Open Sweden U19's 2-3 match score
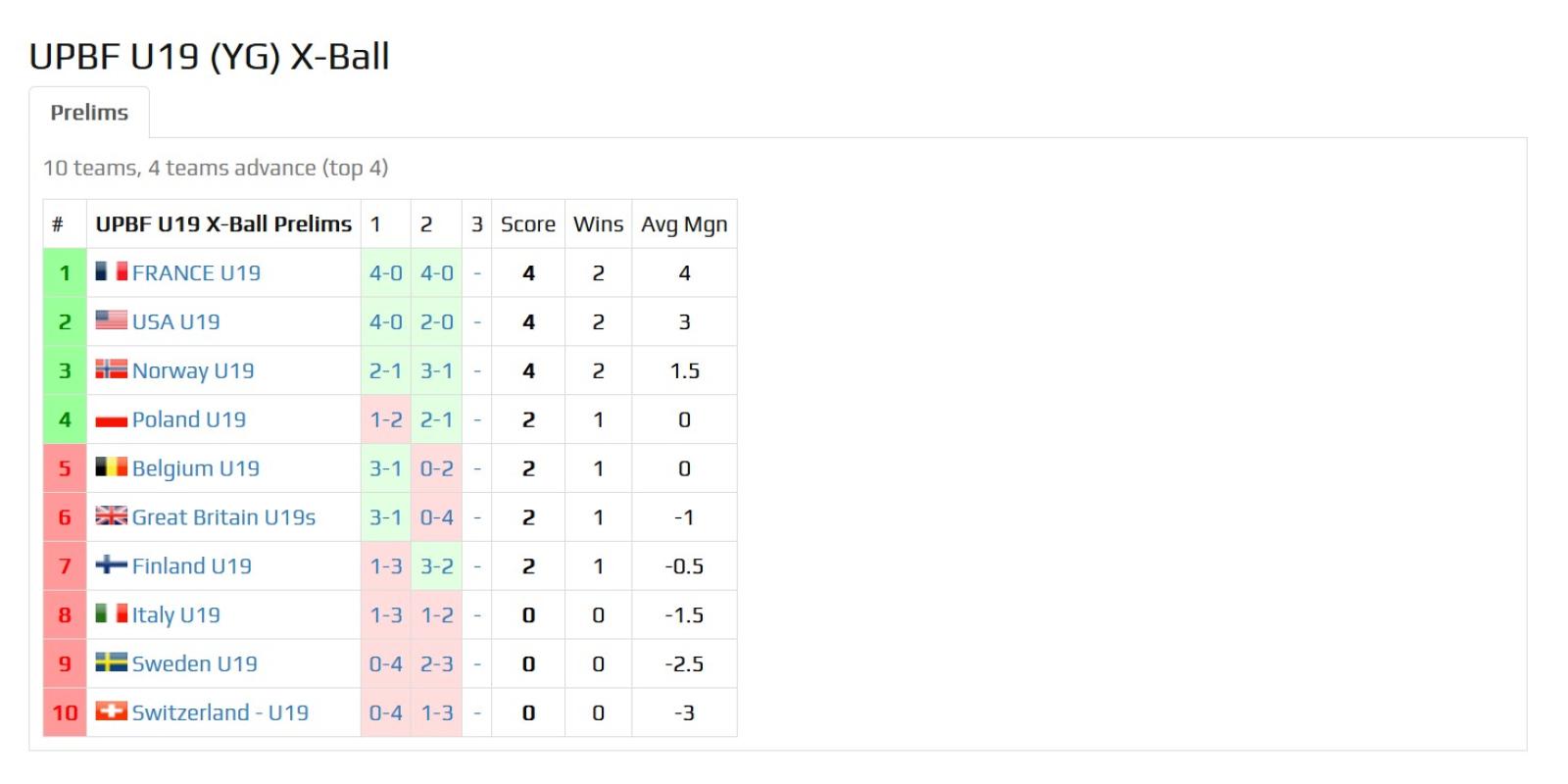 click(437, 663)
